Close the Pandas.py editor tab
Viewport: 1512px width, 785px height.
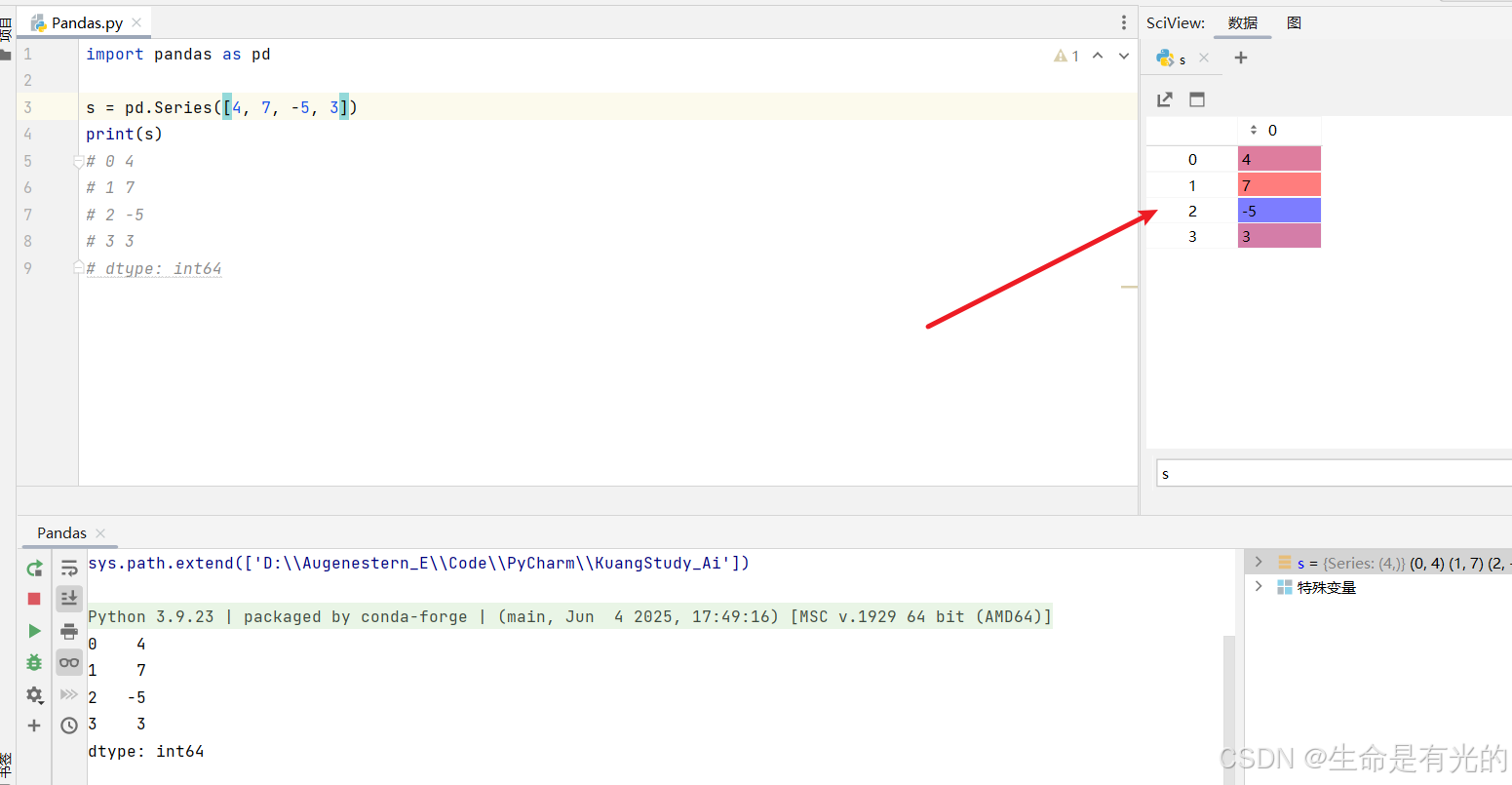point(136,22)
